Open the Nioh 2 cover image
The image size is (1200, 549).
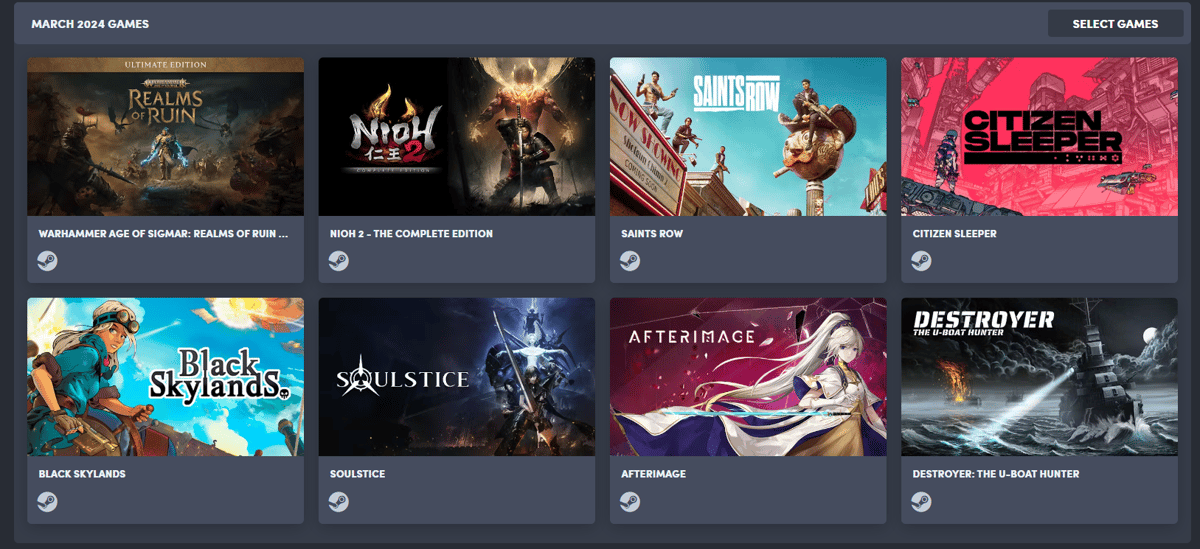tap(457, 136)
